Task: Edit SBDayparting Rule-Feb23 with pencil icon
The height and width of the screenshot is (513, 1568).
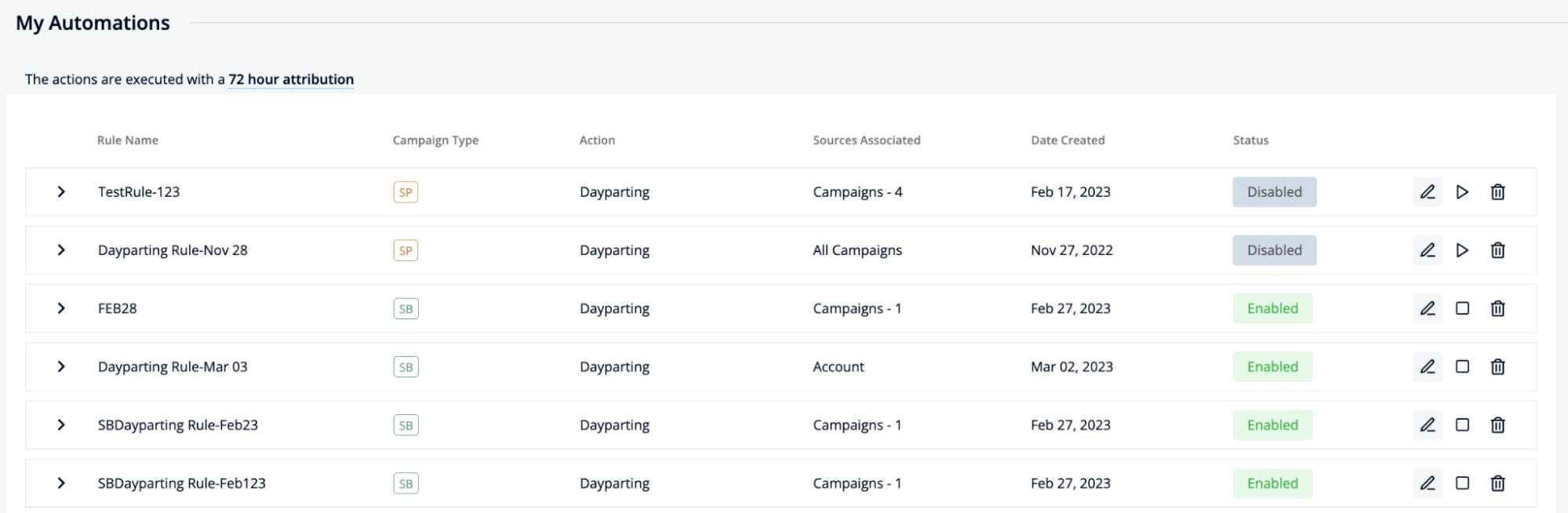Action: coord(1428,425)
